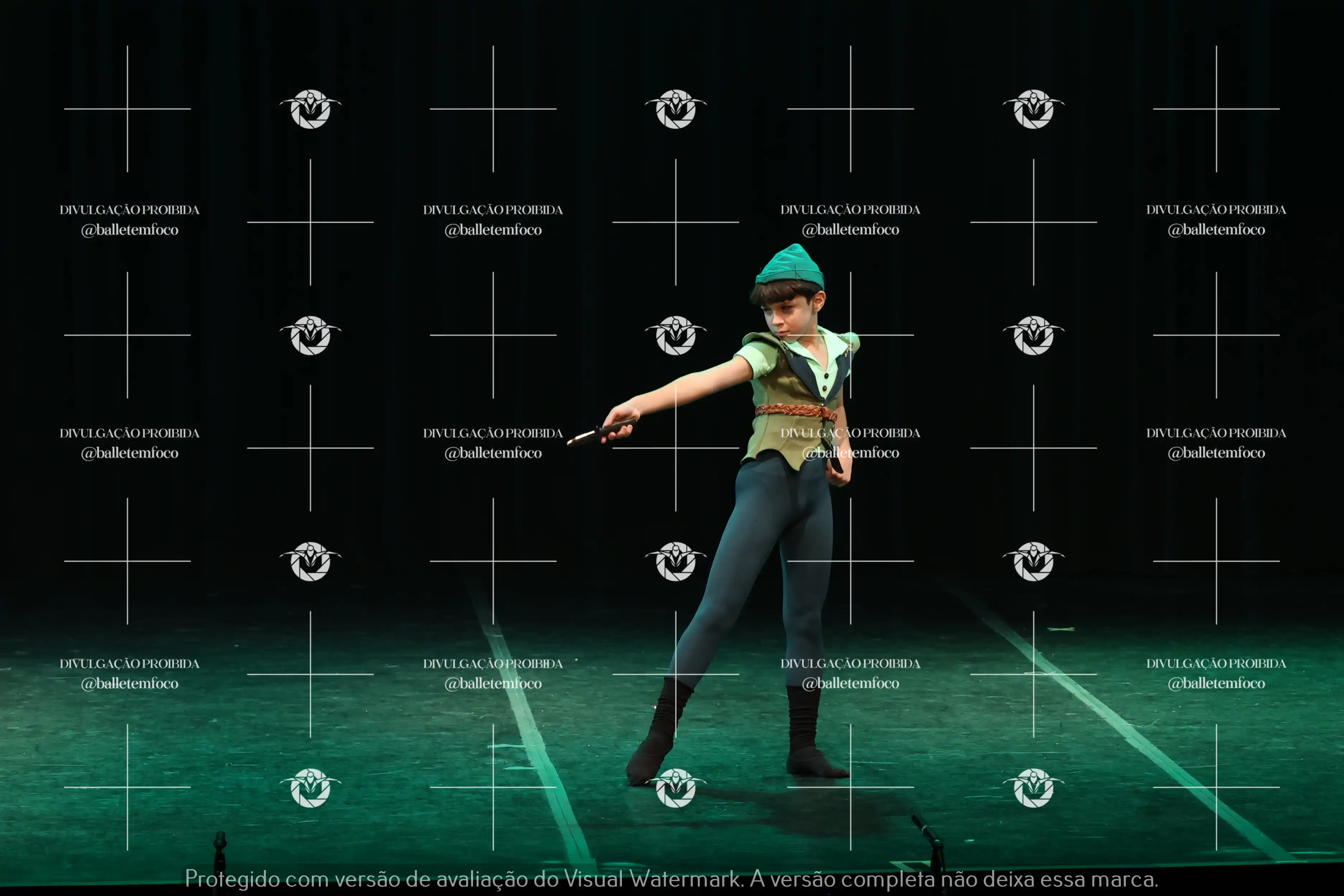Image resolution: width=1344 pixels, height=896 pixels.
Task: Click the shutter logo overlapping the dancer's front foot
Action: [676, 788]
